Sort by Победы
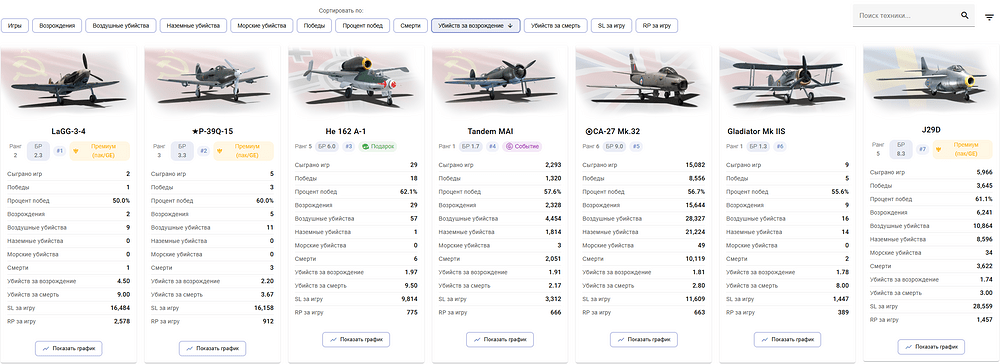Screen dimensions: 1000x364 314,26
